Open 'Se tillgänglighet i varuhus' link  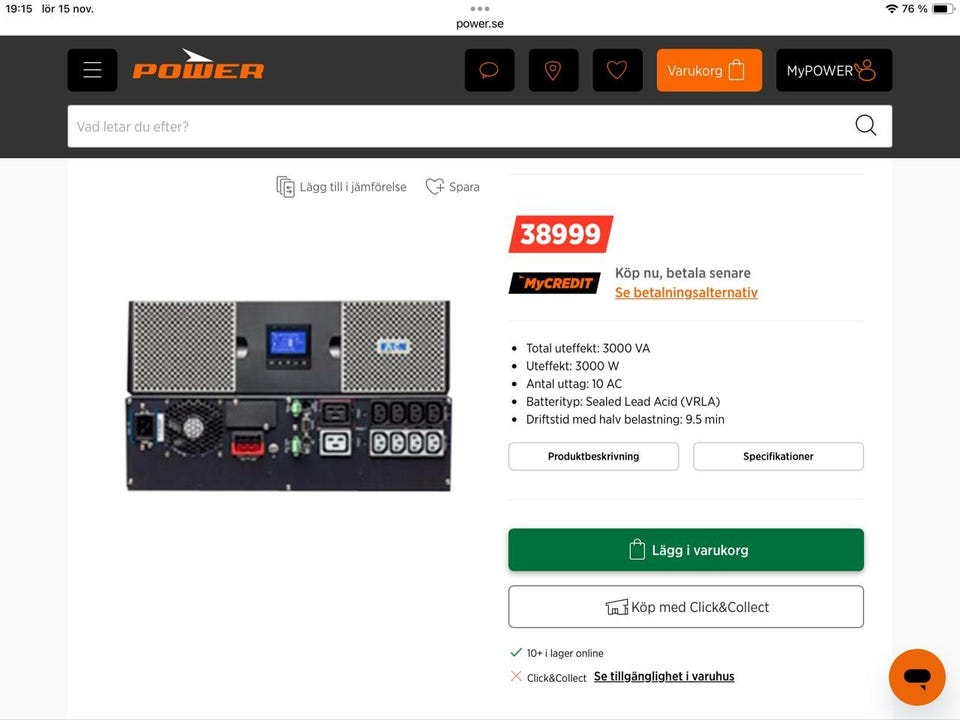[x=664, y=677]
